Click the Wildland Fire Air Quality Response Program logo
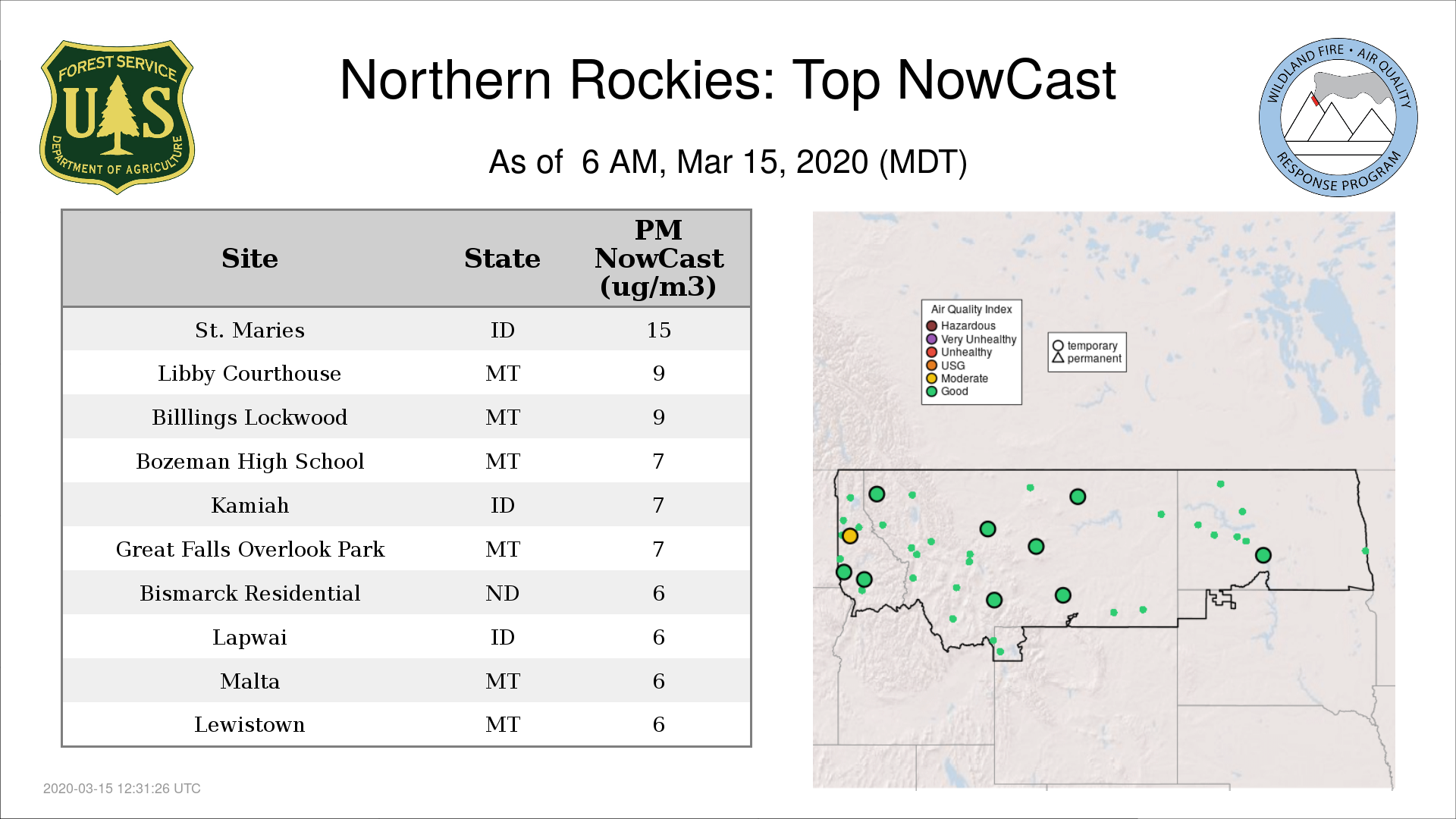1456x819 pixels. 1338,118
